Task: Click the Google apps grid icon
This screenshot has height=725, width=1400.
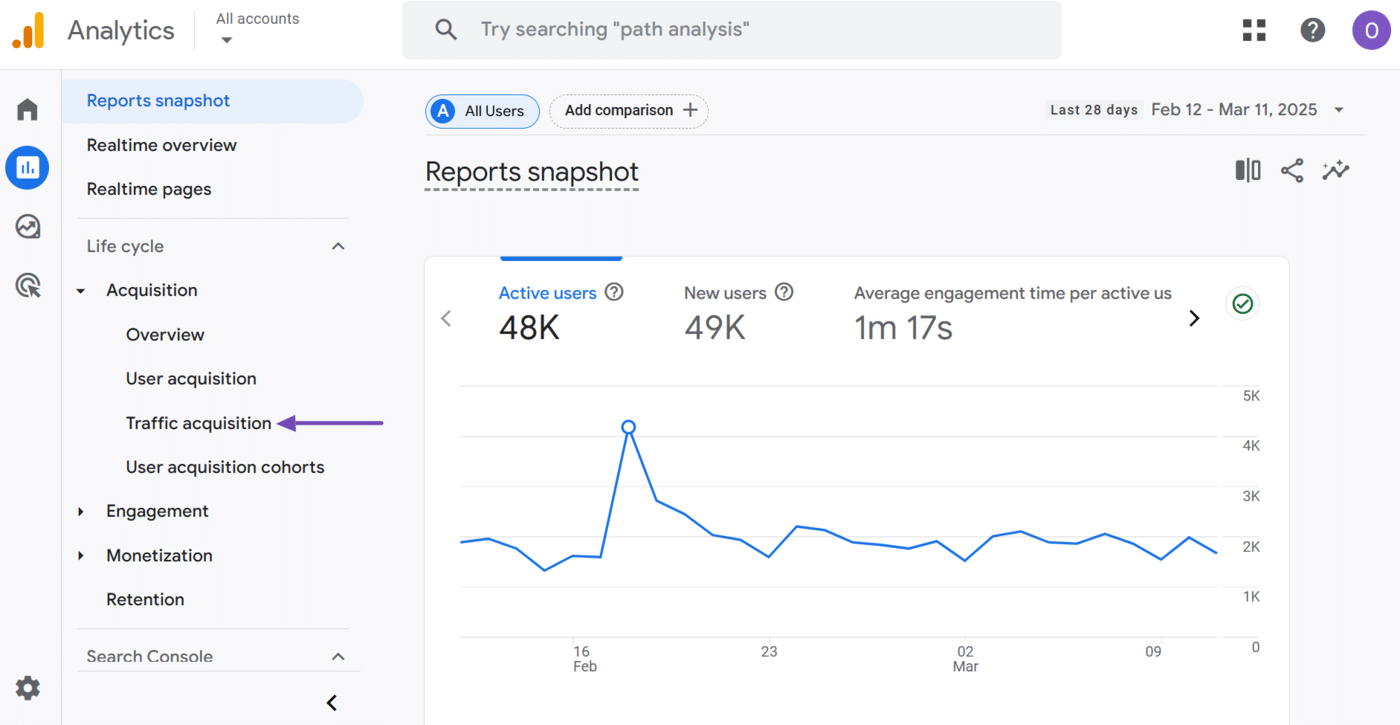Action: coord(1254,30)
